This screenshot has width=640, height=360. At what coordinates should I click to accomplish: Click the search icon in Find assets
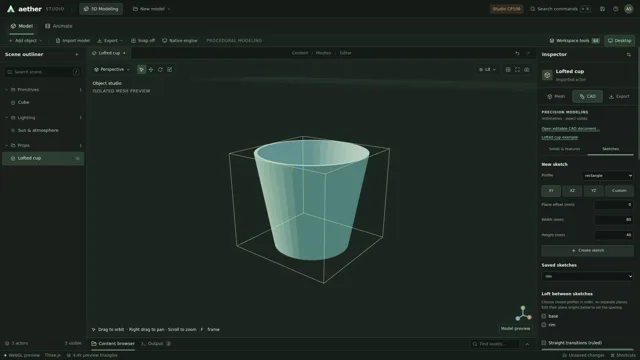475,344
